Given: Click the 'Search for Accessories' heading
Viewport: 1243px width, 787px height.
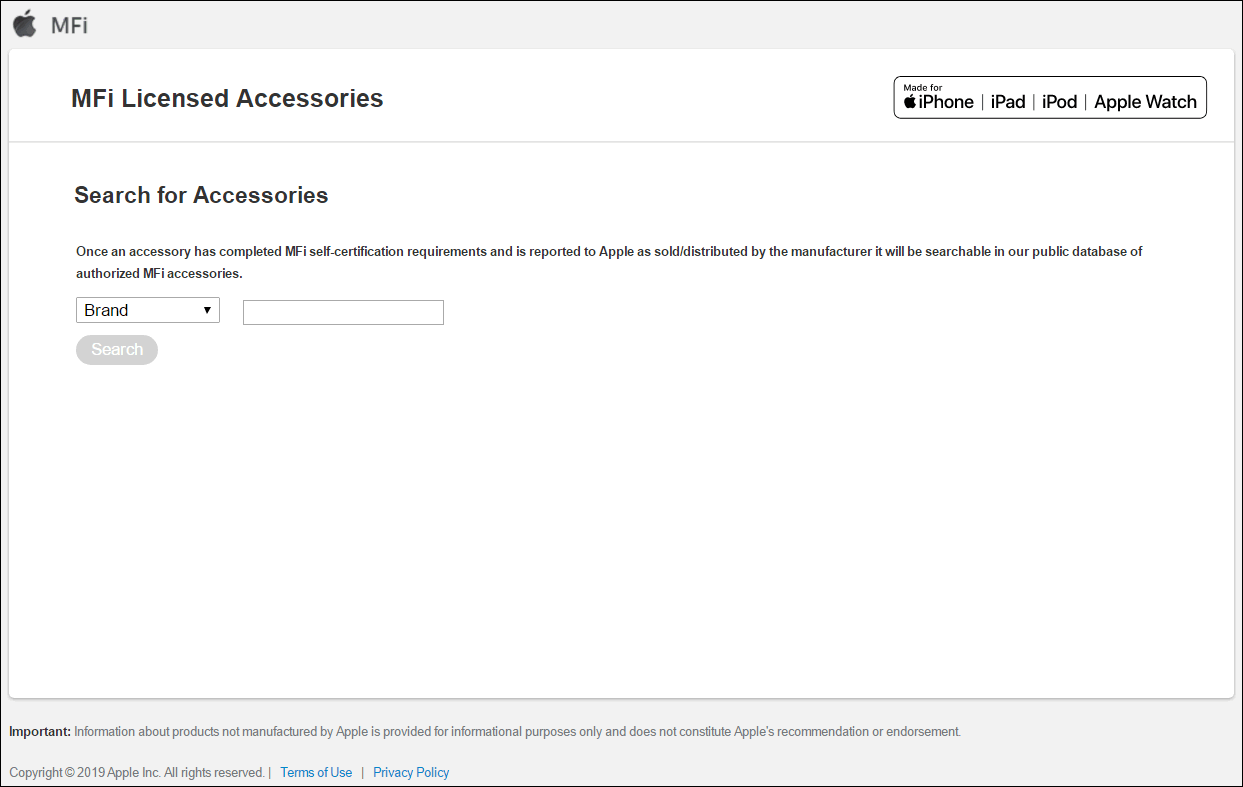Looking at the screenshot, I should 201,195.
